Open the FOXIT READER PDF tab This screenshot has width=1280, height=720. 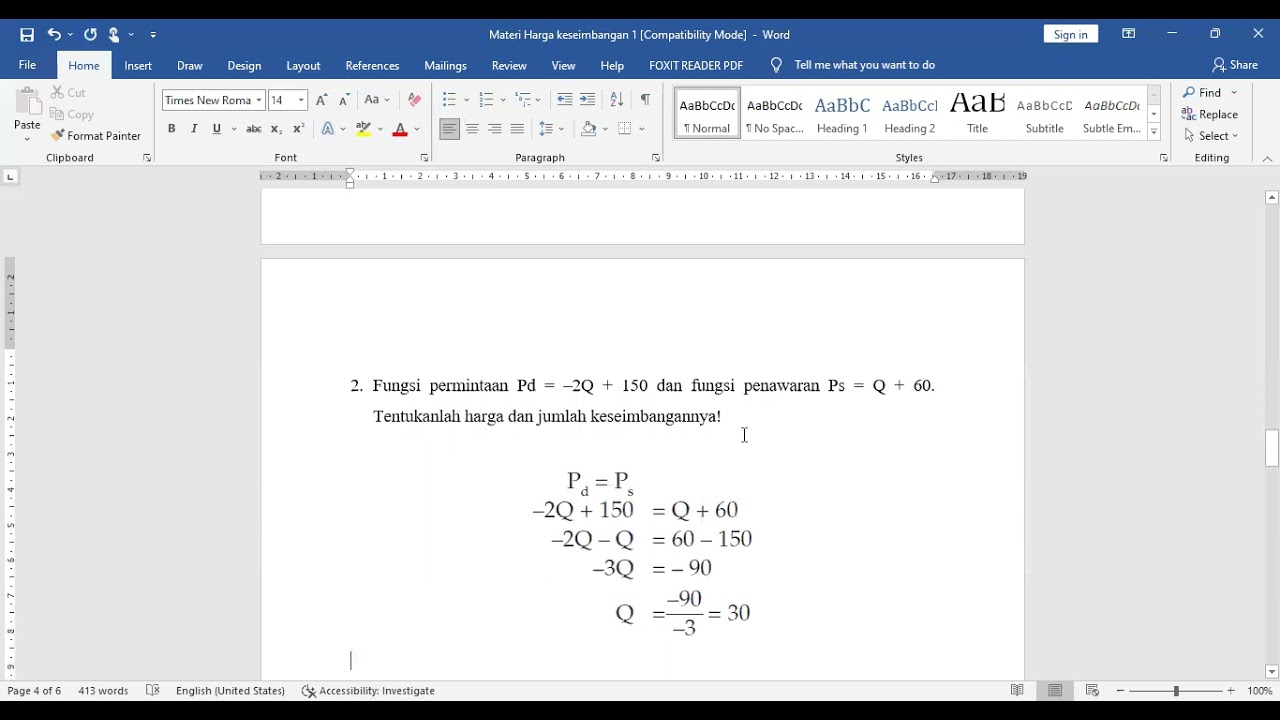[x=696, y=66]
